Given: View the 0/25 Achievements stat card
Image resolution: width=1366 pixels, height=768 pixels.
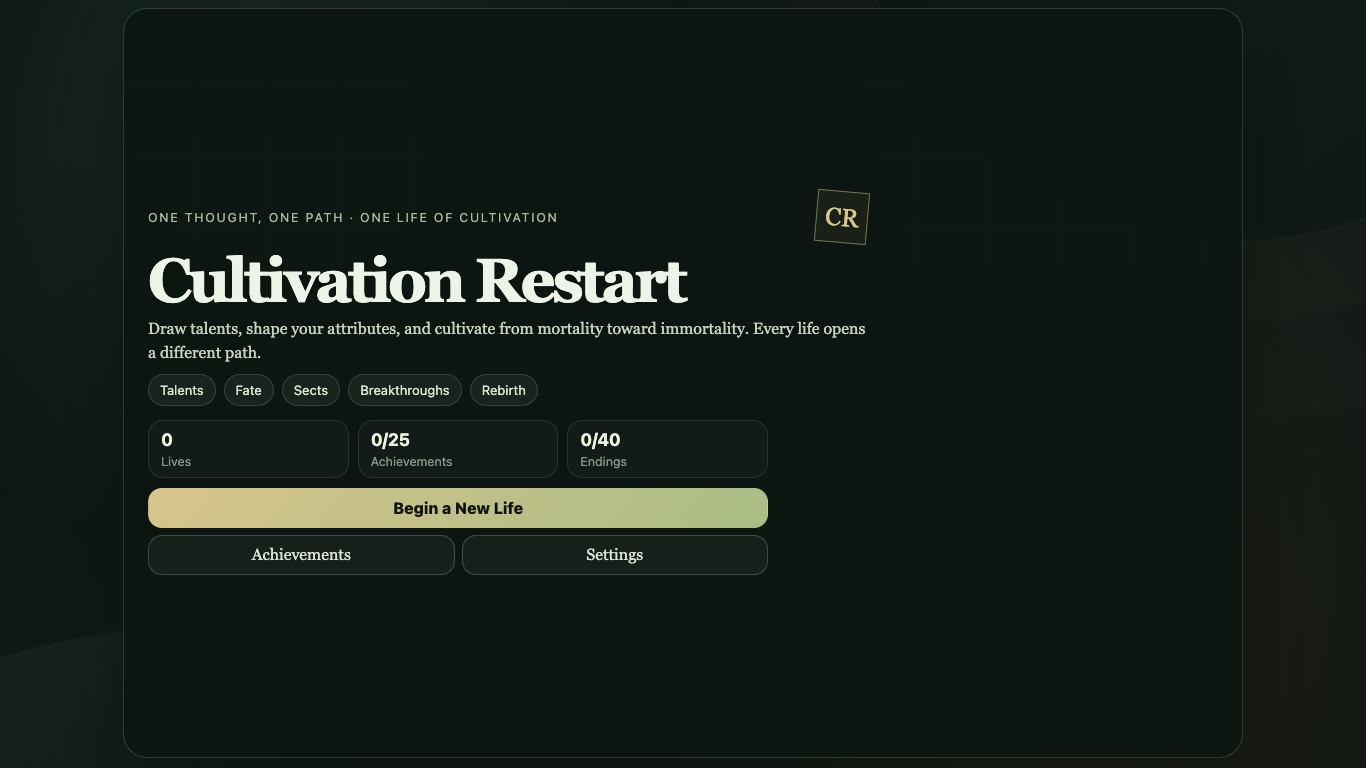Looking at the screenshot, I should [458, 449].
